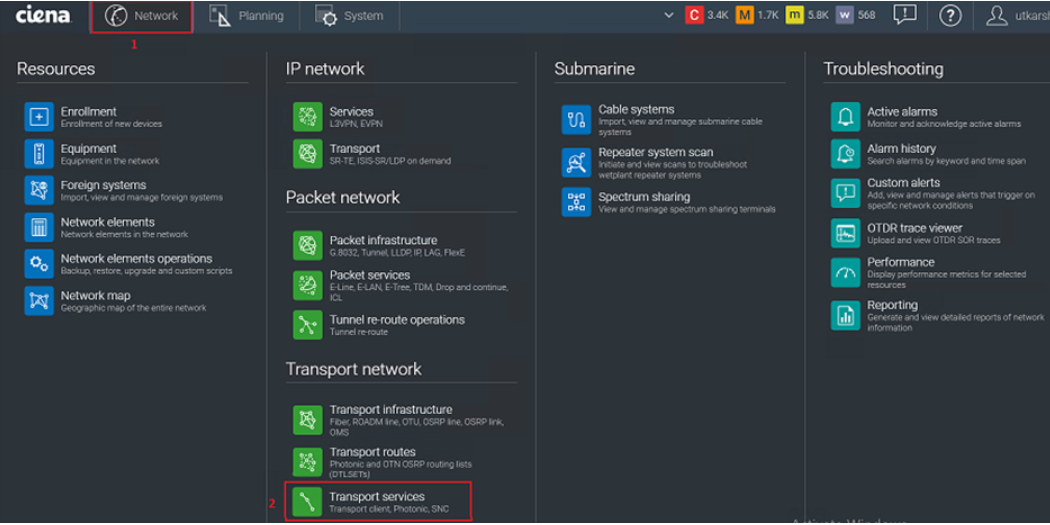This screenshot has height=525, width=1050.
Task: Click the Active alarms bell icon
Action: point(845,117)
